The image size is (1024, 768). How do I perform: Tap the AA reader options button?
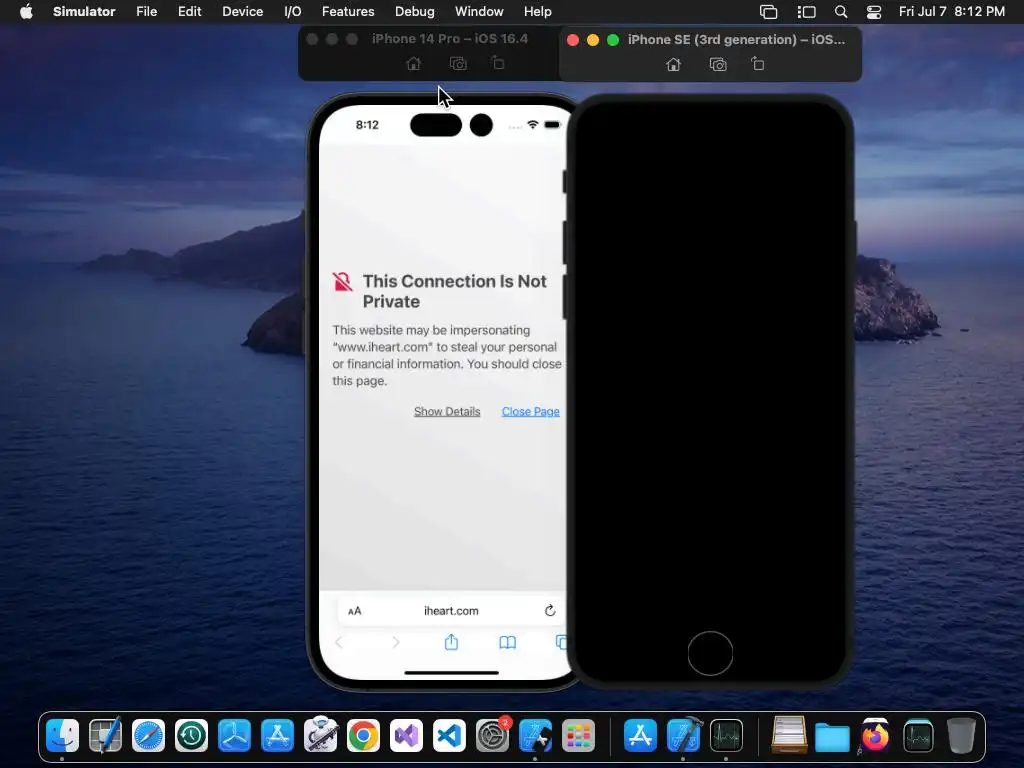pyautogui.click(x=355, y=611)
